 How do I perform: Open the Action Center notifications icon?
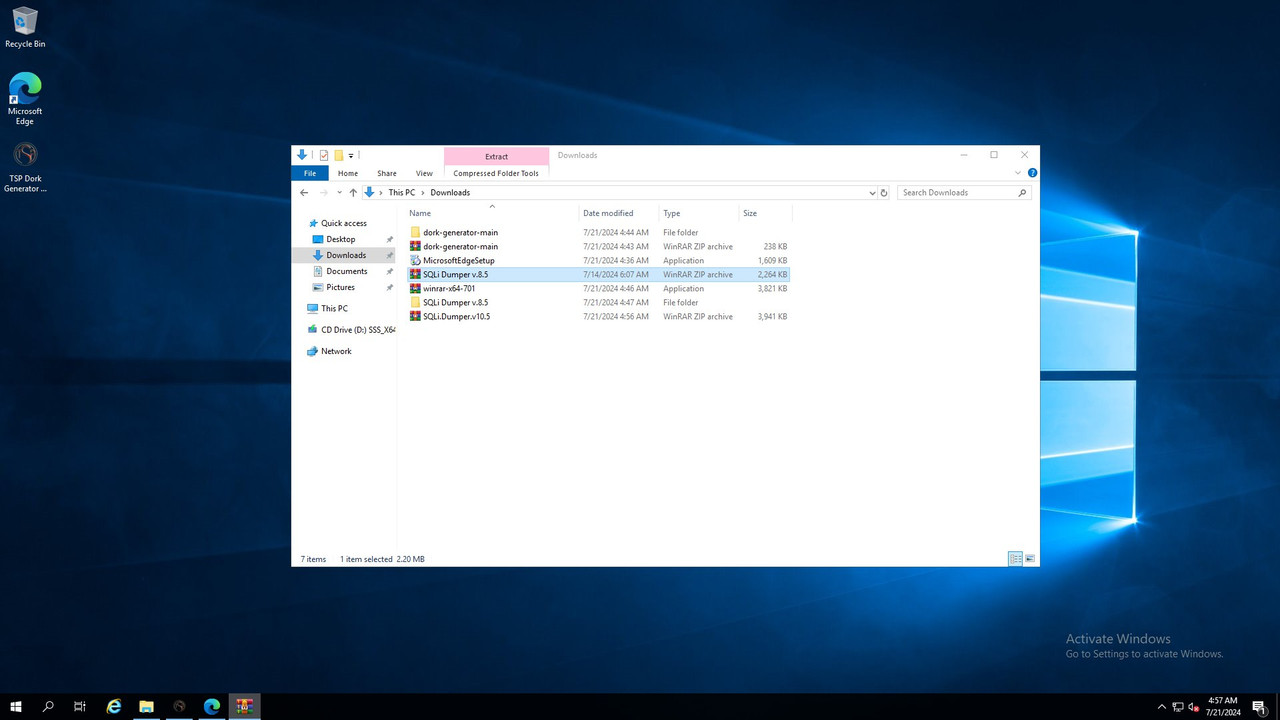click(x=1259, y=707)
